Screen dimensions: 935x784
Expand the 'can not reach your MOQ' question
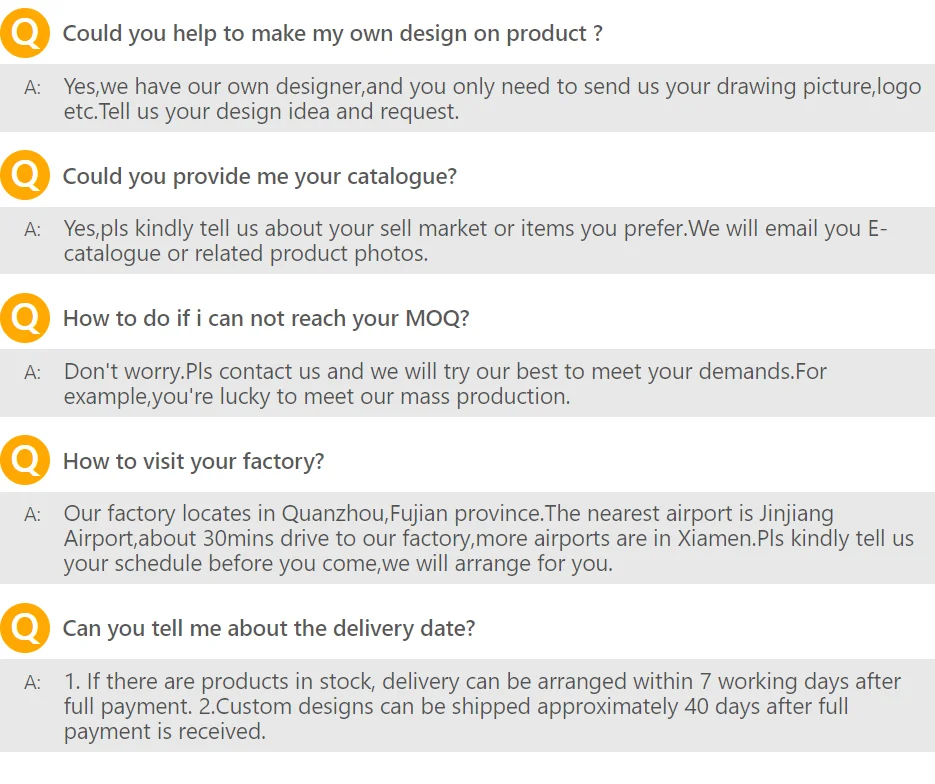pyautogui.click(x=266, y=319)
